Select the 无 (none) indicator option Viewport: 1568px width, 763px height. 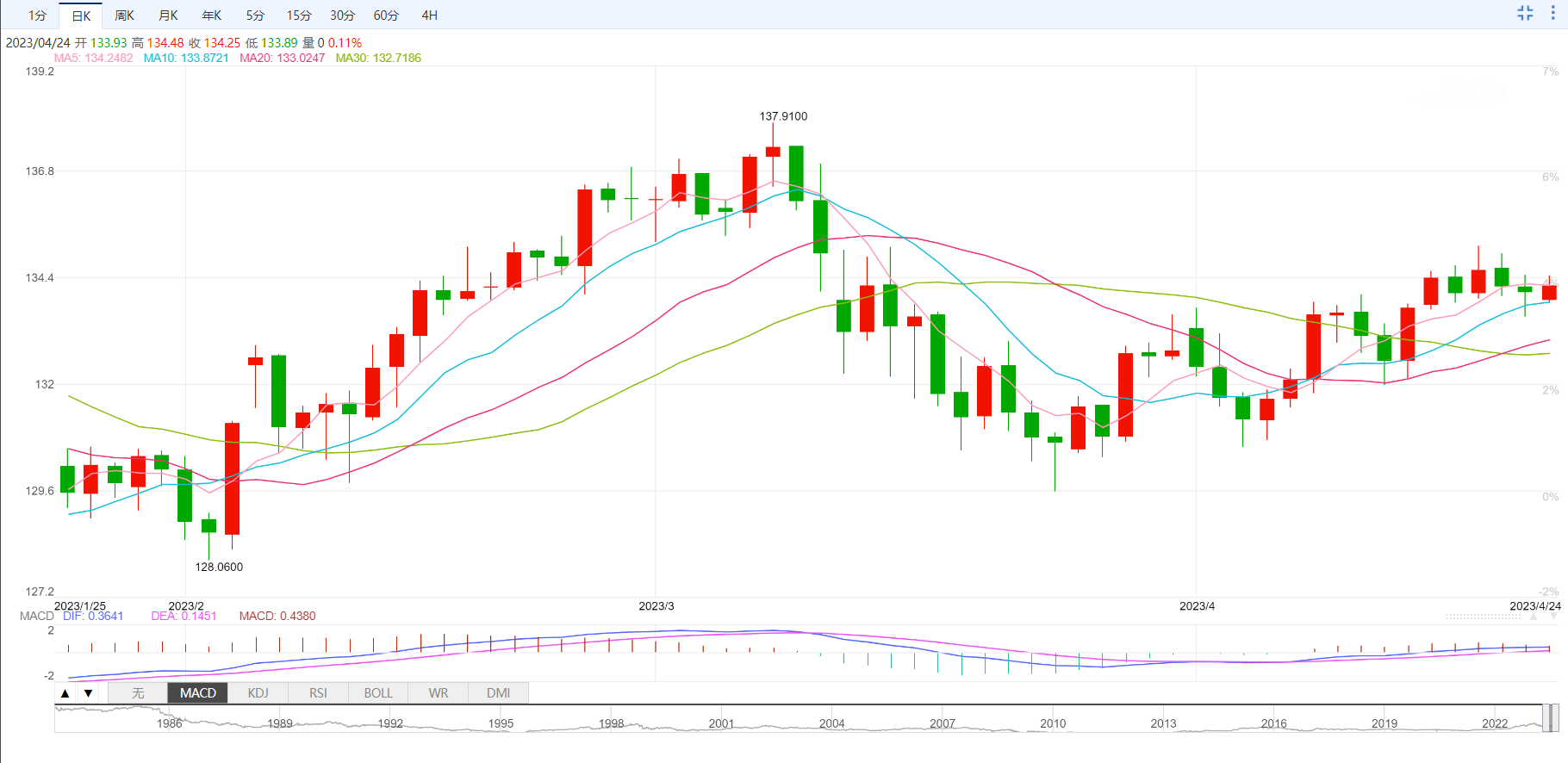coord(138,693)
